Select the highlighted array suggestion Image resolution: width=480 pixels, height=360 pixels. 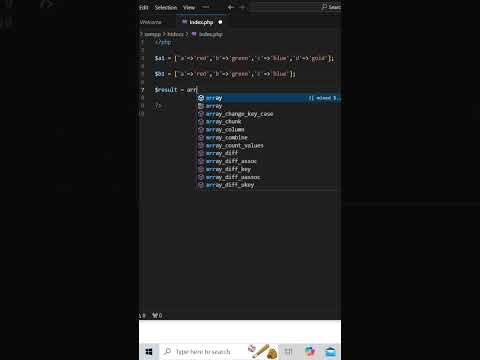(x=268, y=98)
